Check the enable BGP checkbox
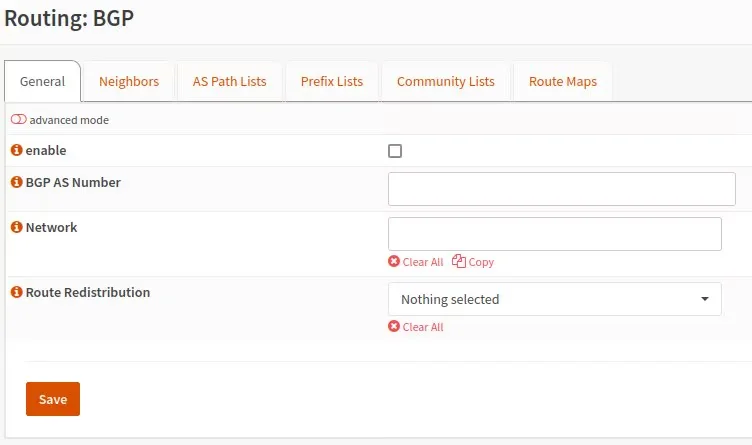This screenshot has width=752, height=445. [x=395, y=151]
